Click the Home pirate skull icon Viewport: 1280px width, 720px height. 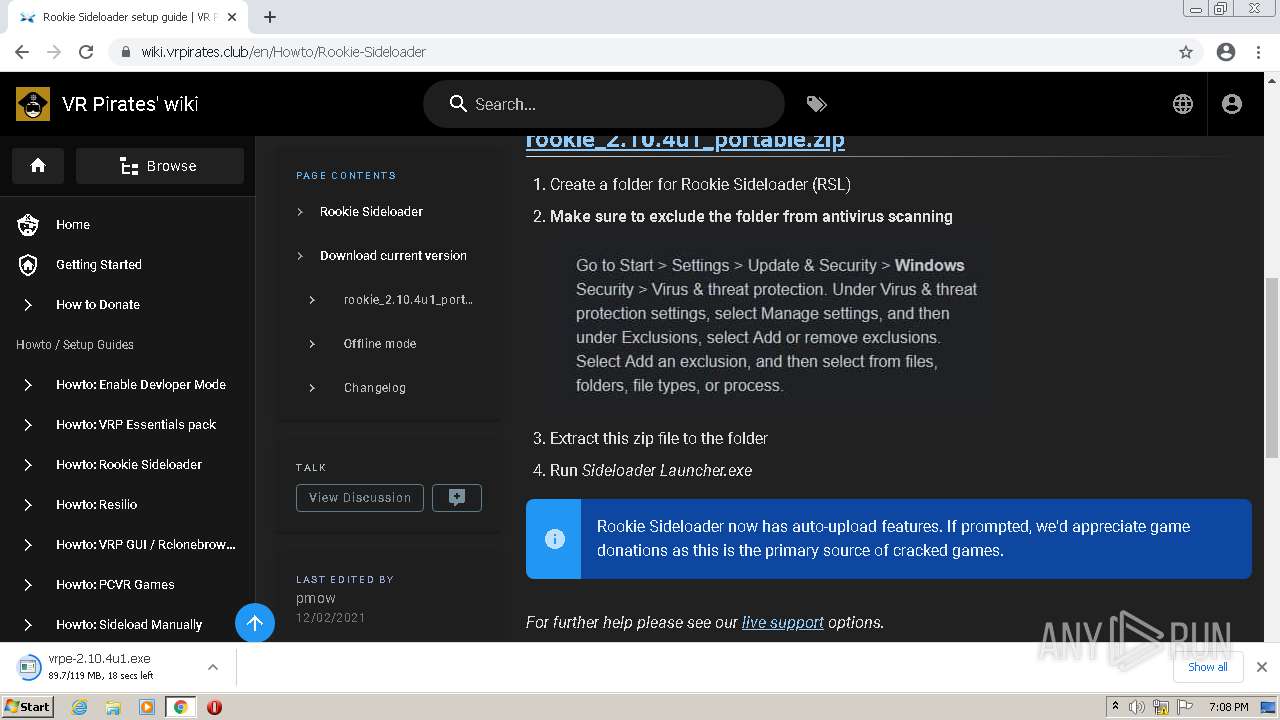(x=28, y=225)
